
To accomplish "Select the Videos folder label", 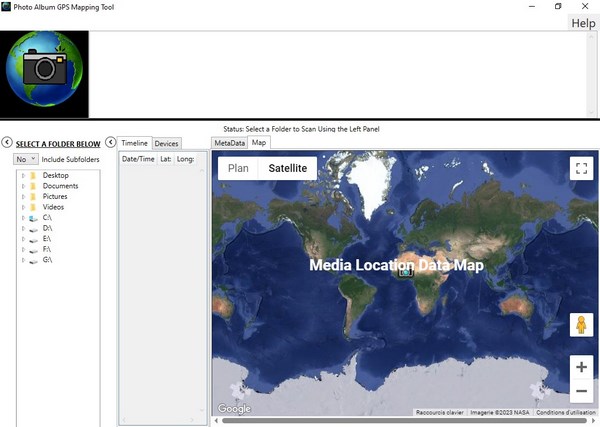I will click(x=53, y=207).
